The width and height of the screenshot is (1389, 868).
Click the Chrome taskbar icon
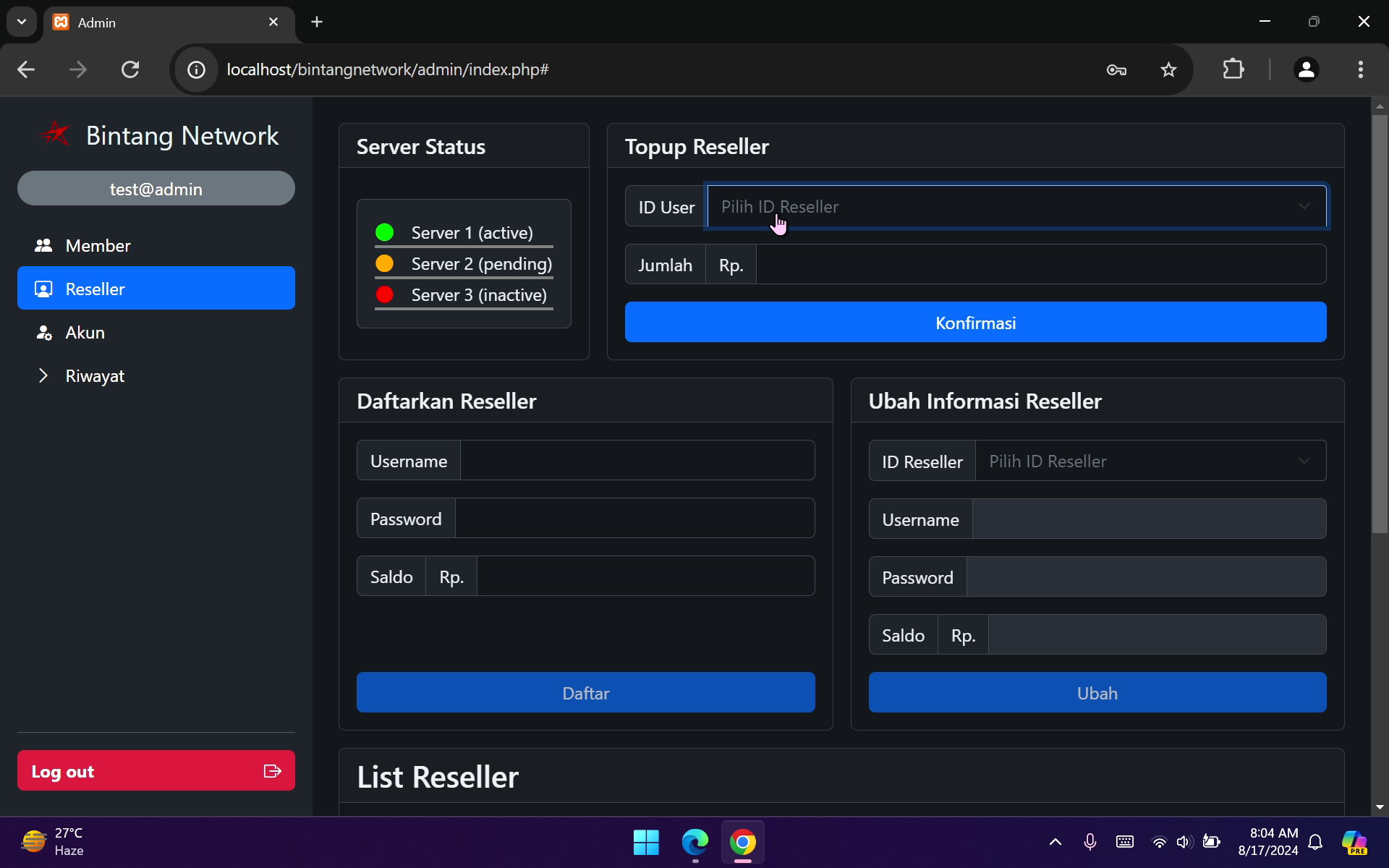coord(742,842)
